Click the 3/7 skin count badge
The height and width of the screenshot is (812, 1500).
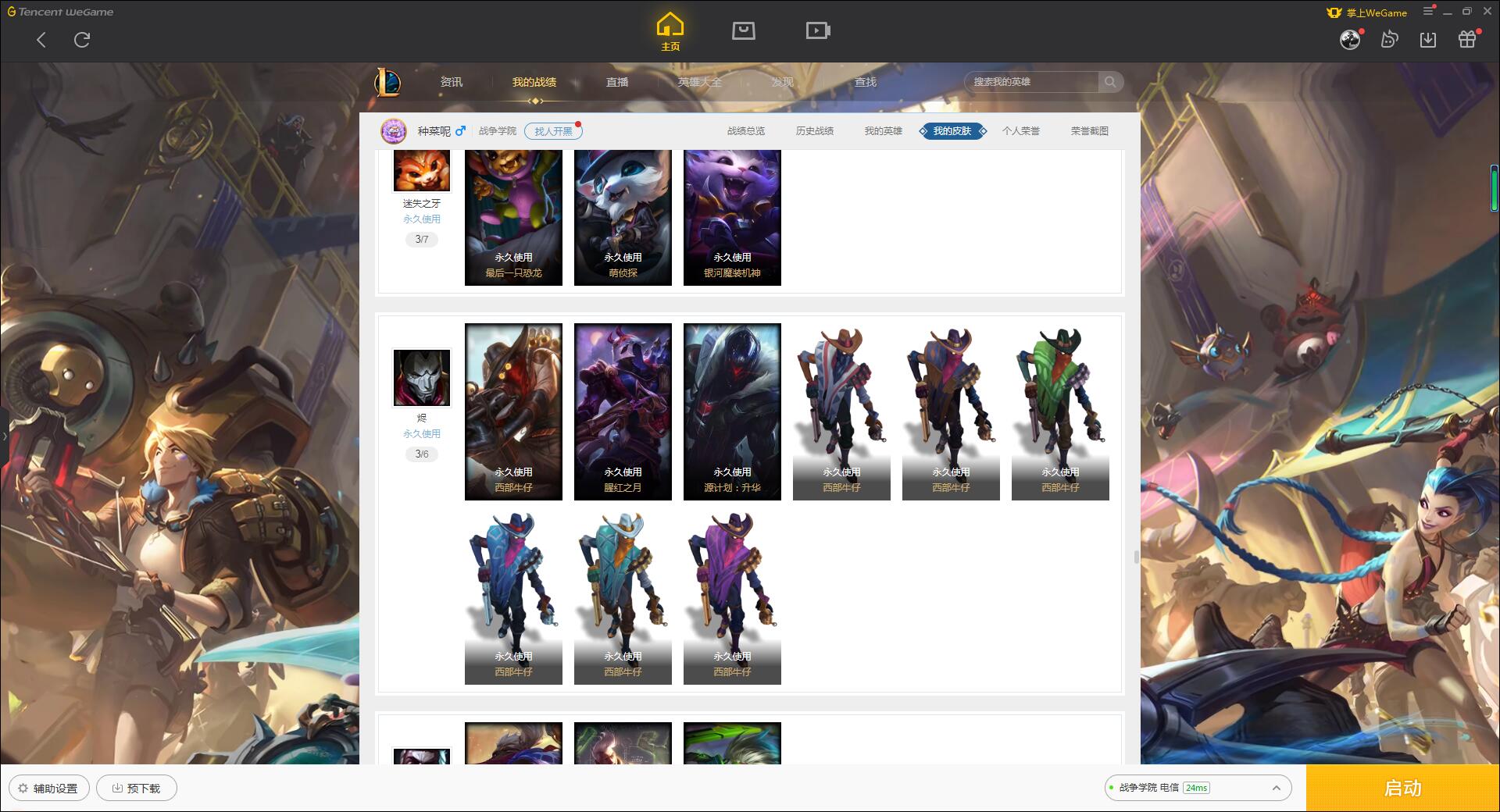[x=422, y=239]
